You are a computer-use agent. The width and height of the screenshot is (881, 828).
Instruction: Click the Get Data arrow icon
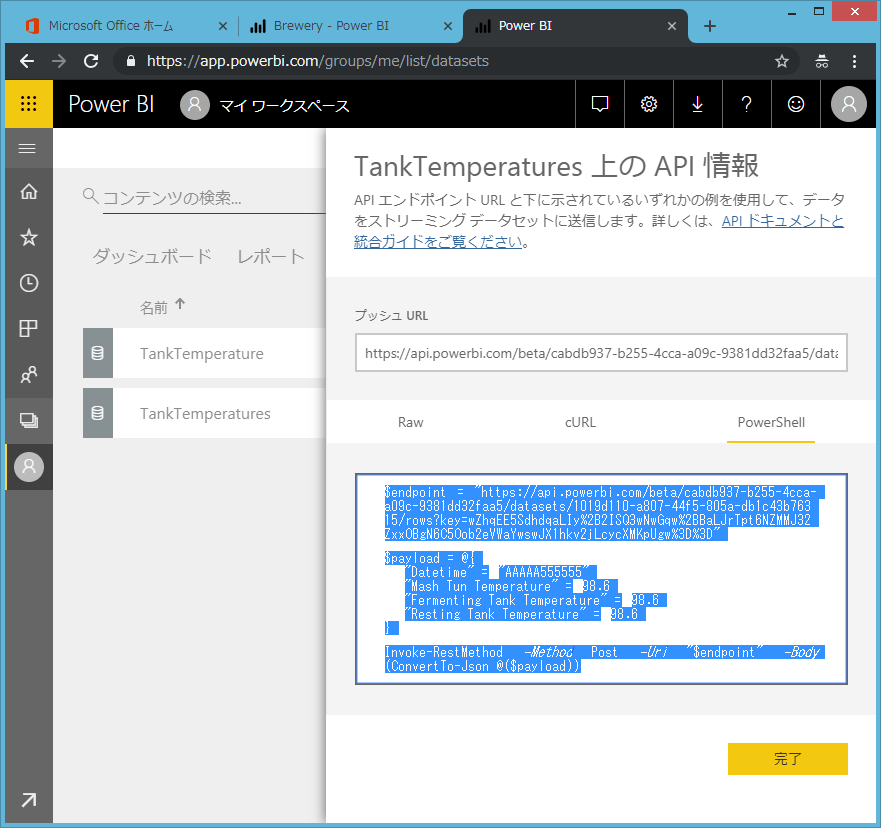[29, 799]
